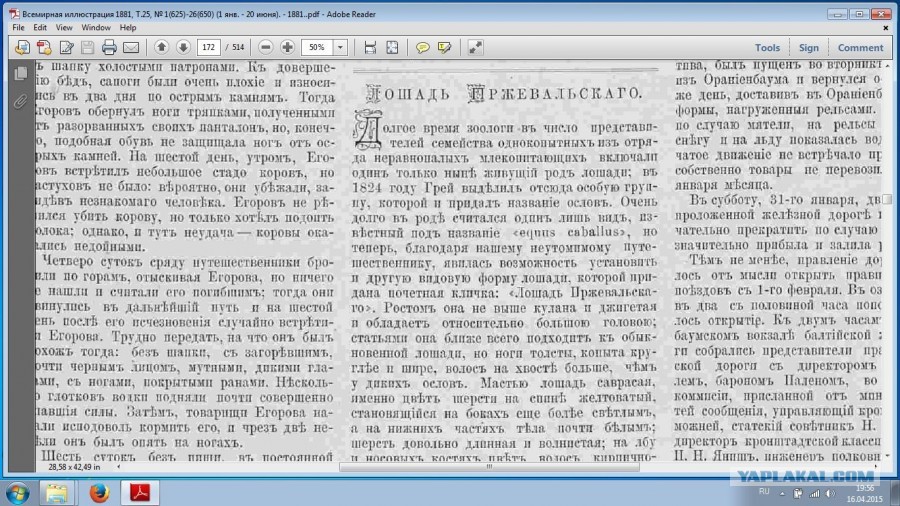This screenshot has height=506, width=900.
Task: Click the Adobe Reader taskbar button
Action: pyautogui.click(x=140, y=493)
